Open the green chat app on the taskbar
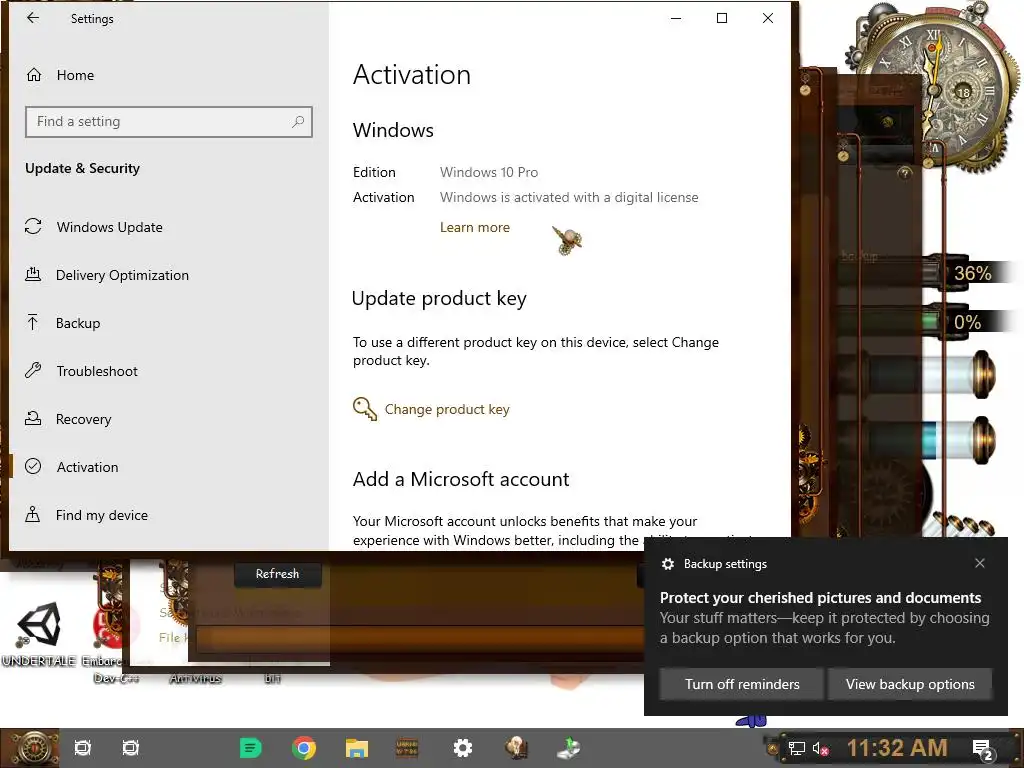 click(251, 748)
